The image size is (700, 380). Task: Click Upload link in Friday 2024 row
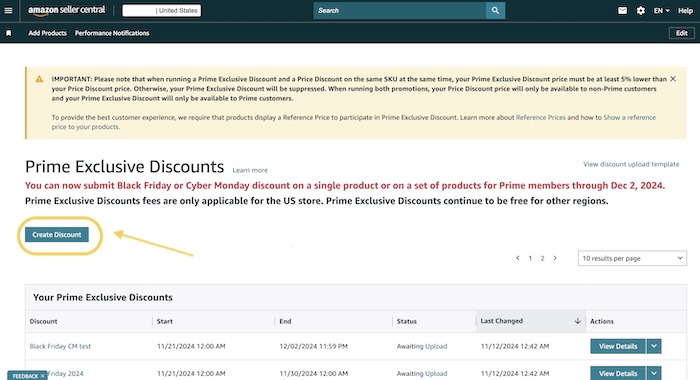[436, 373]
